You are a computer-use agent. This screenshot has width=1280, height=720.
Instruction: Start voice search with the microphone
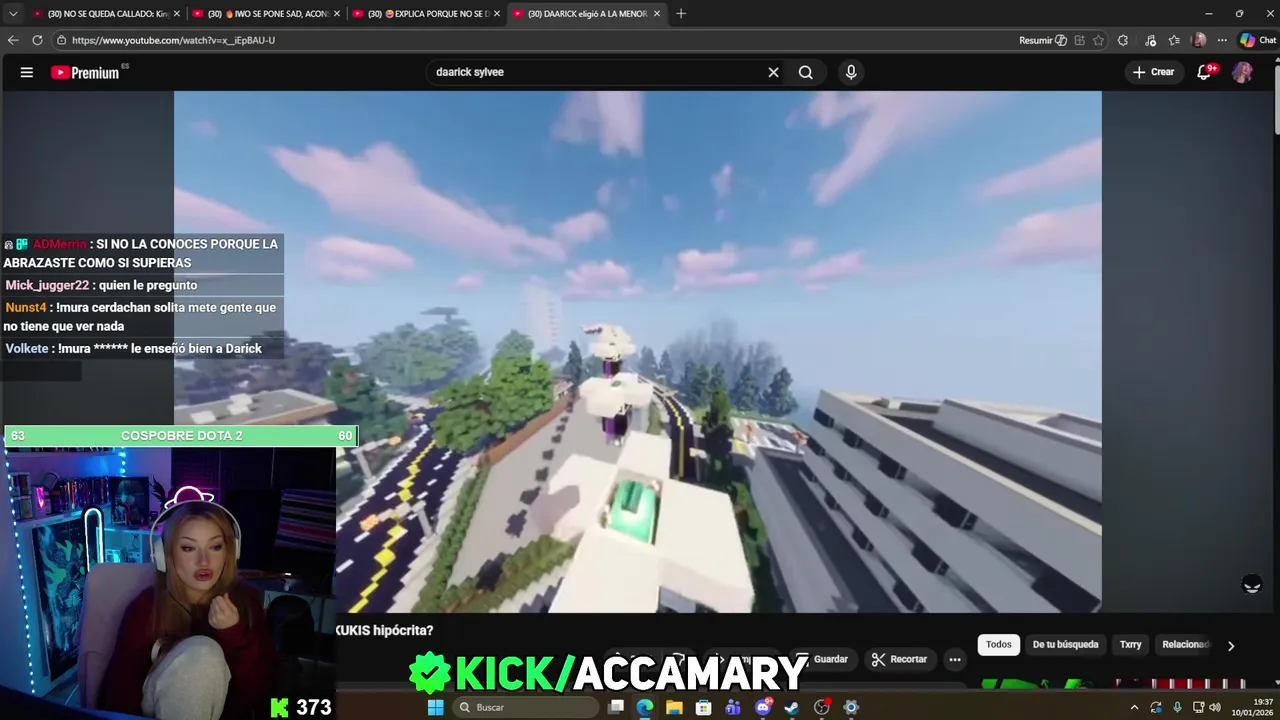coord(851,72)
